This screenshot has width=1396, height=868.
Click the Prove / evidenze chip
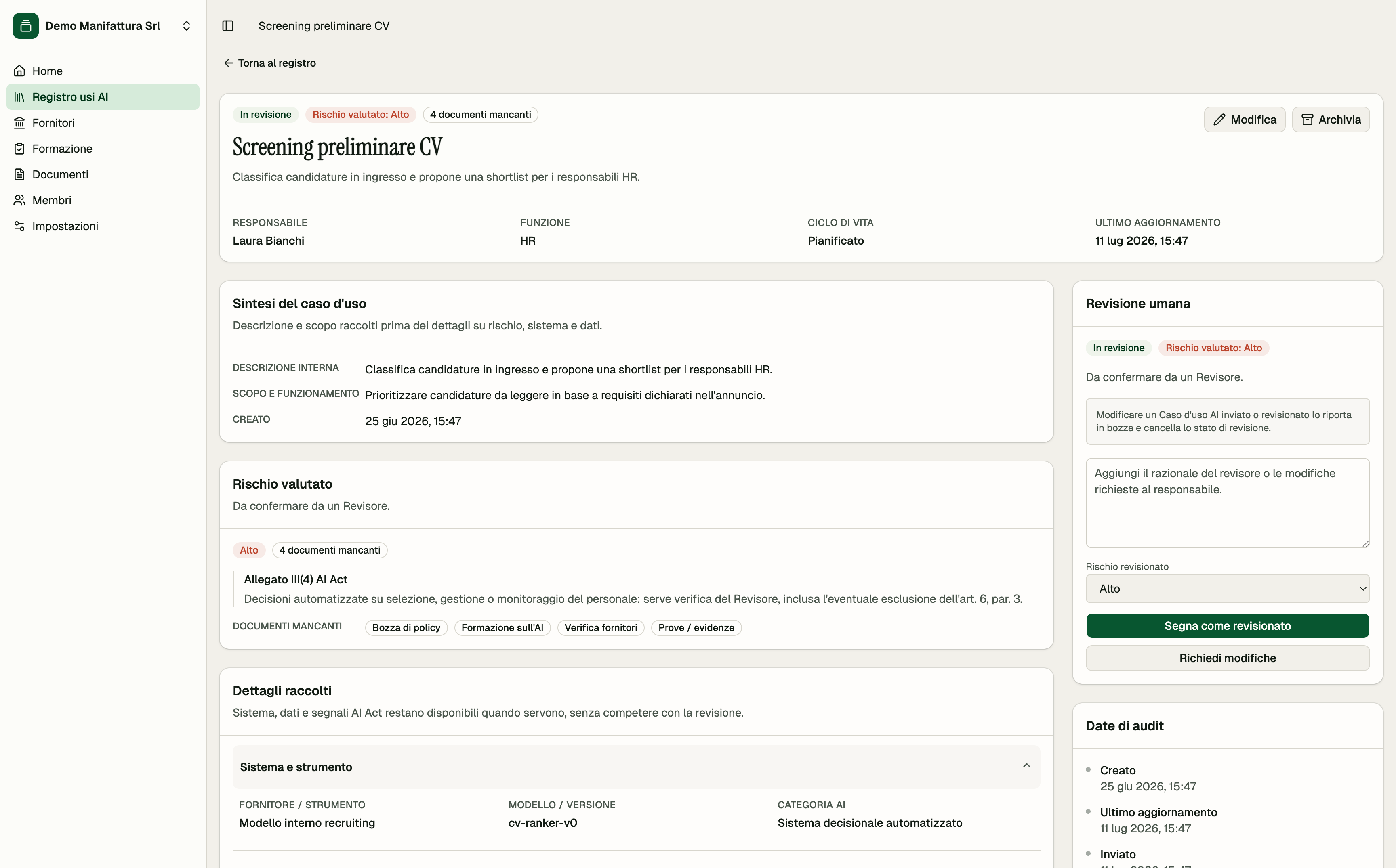click(696, 627)
